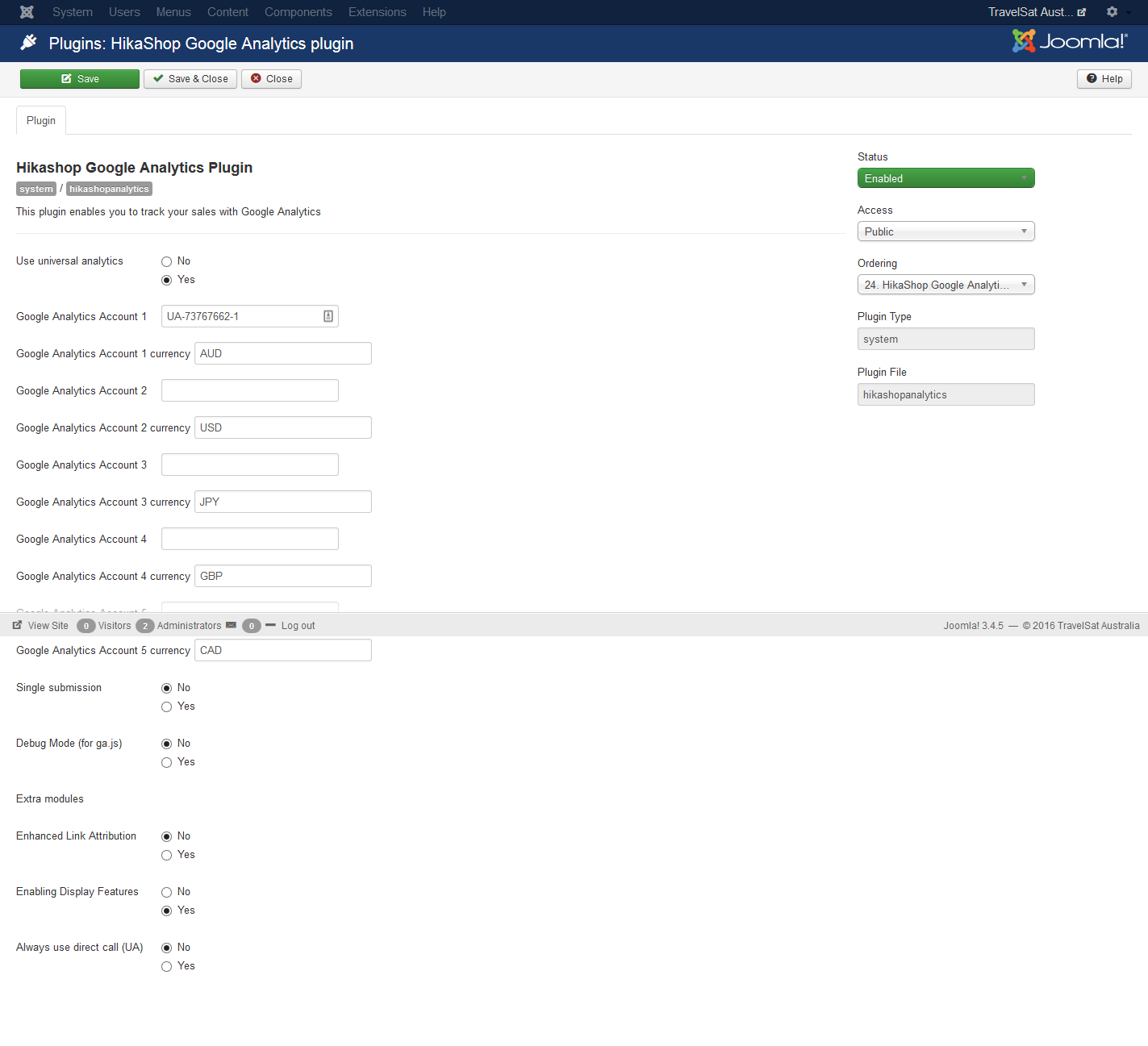Open the Help button
Viewport: 1148px width, 1046px height.
pyautogui.click(x=1104, y=79)
